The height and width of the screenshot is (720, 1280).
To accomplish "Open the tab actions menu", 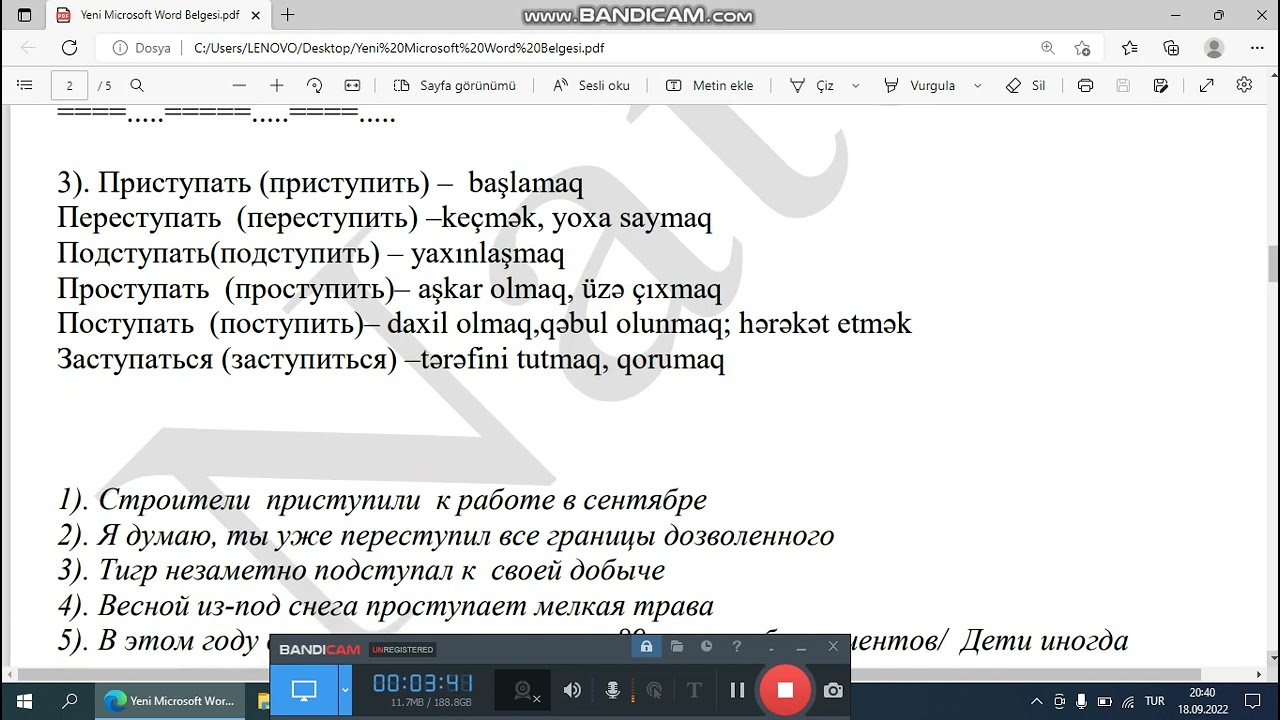I will click(25, 15).
